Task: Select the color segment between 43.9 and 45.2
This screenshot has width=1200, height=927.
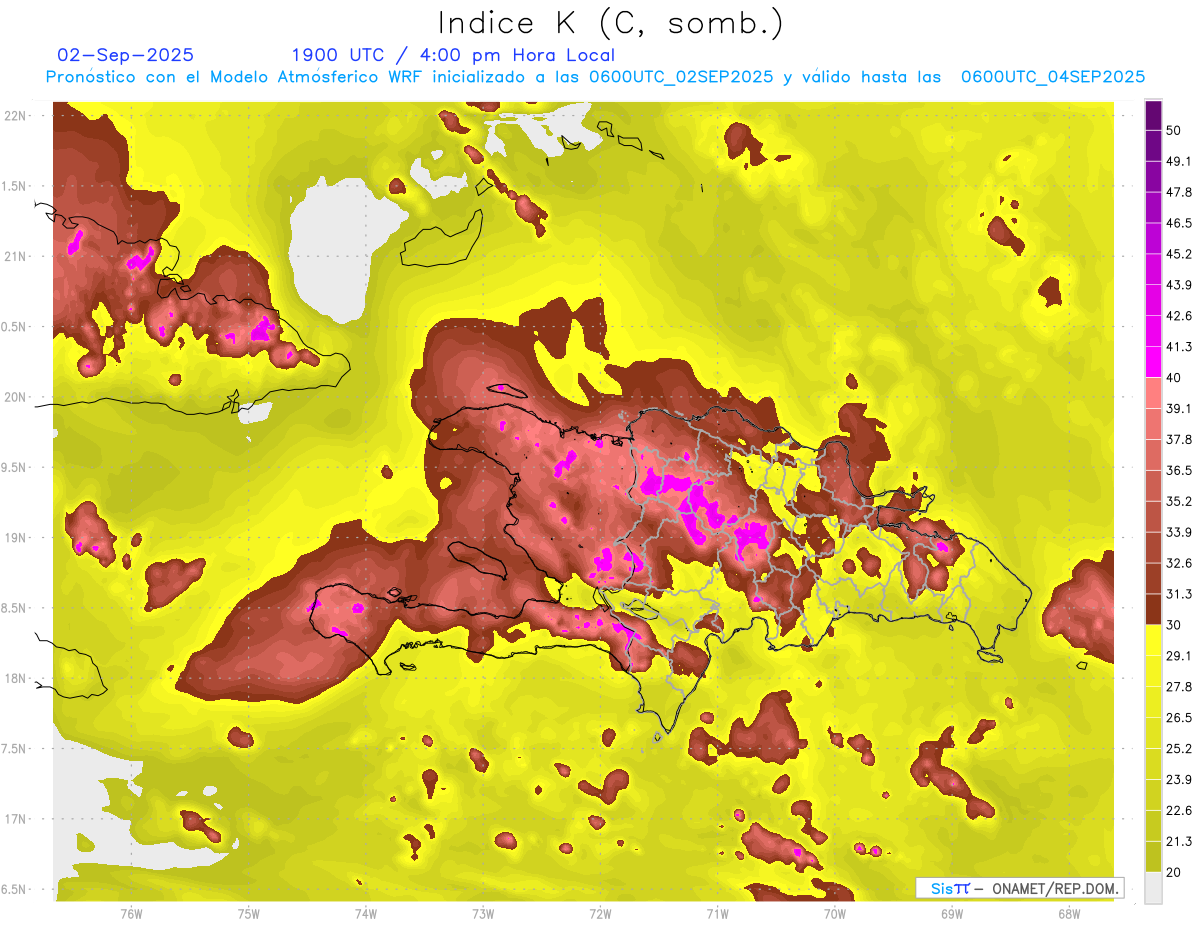Action: 1153,269
